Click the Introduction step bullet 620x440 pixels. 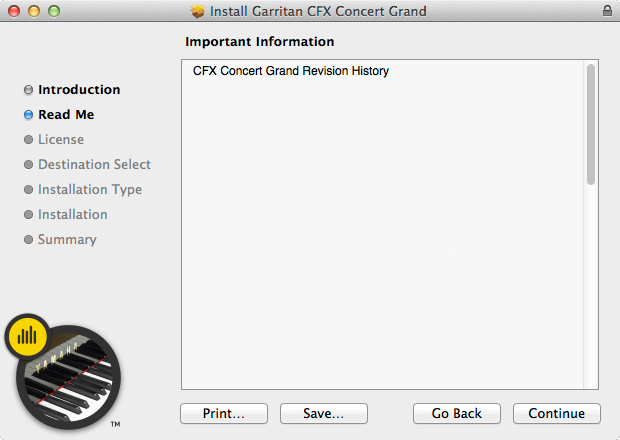point(28,90)
